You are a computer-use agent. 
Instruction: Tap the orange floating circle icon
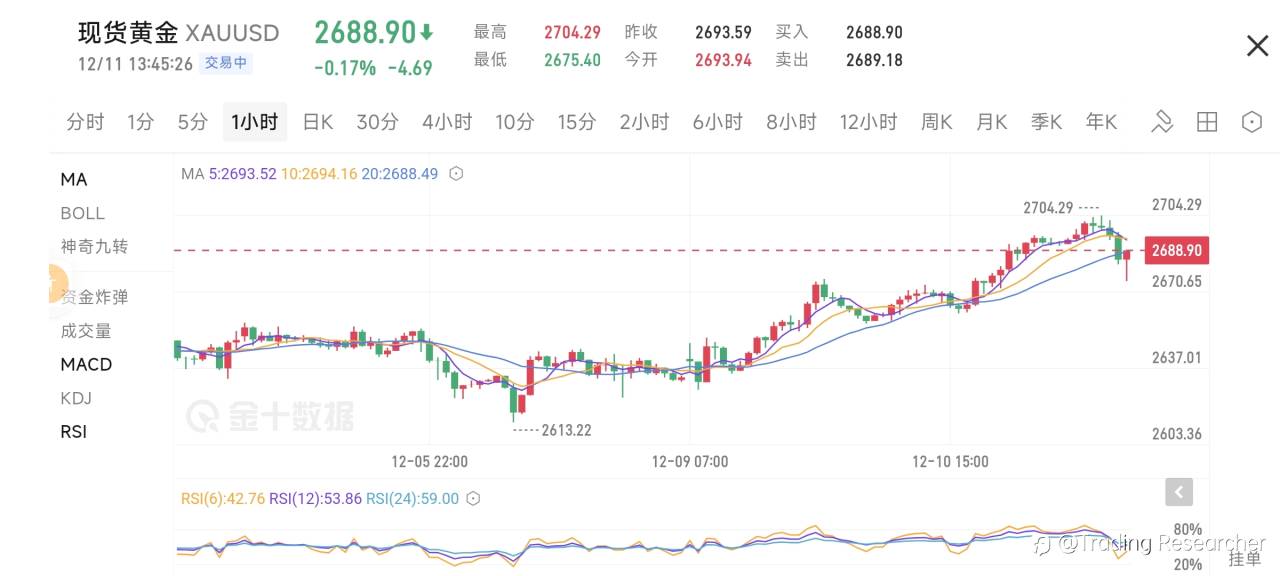coord(56,284)
